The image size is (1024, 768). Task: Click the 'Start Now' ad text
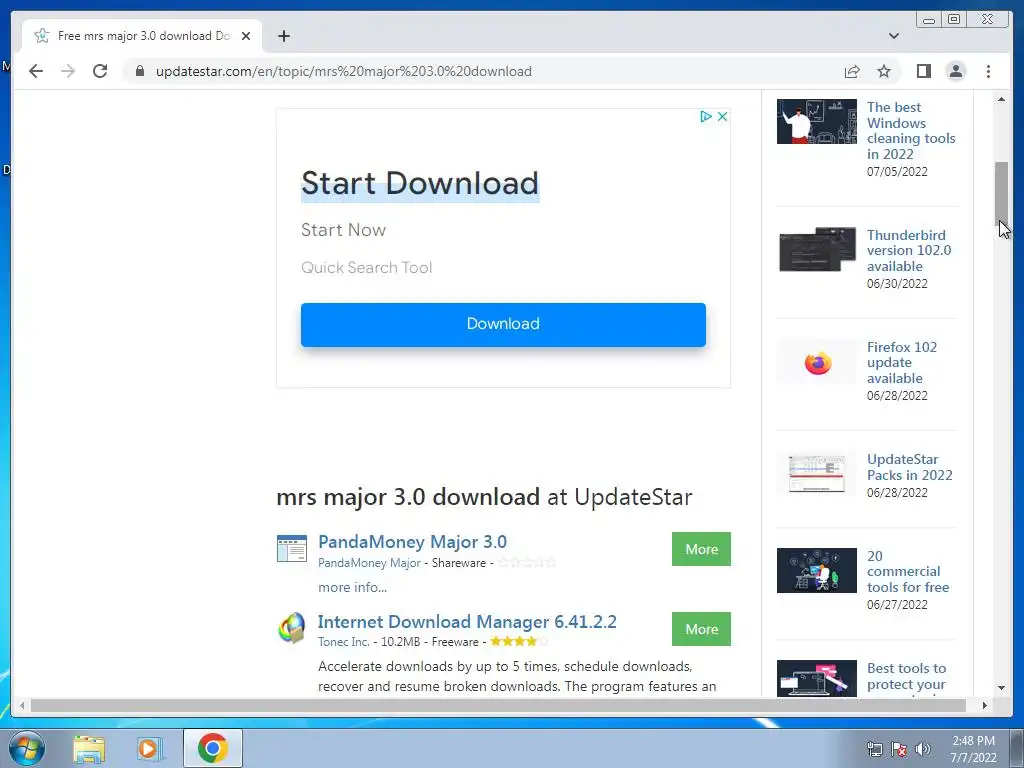pos(344,230)
